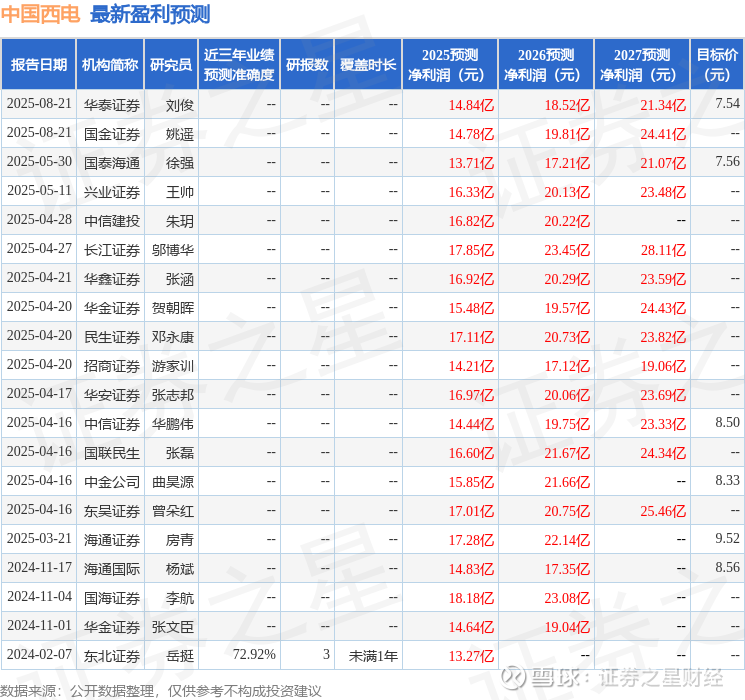Select the 海通国际 institution cell
Screen dimensions: 745x700
coord(112,569)
